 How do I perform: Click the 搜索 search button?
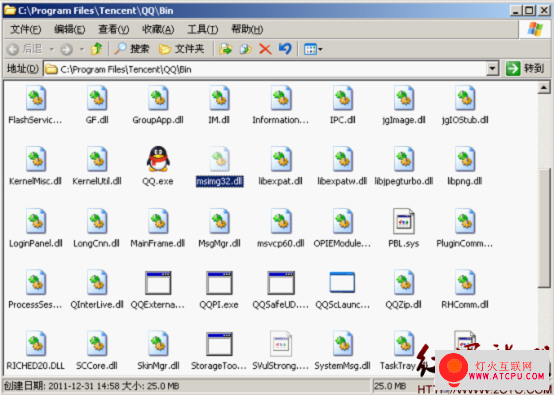[132, 49]
